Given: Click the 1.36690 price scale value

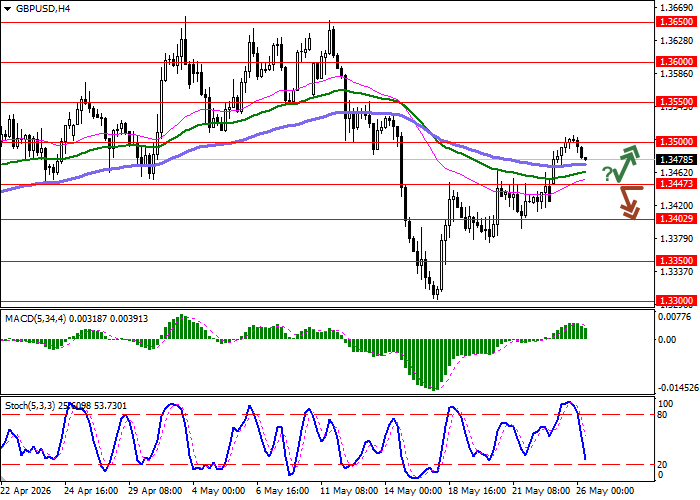Looking at the screenshot, I should tap(677, 8).
